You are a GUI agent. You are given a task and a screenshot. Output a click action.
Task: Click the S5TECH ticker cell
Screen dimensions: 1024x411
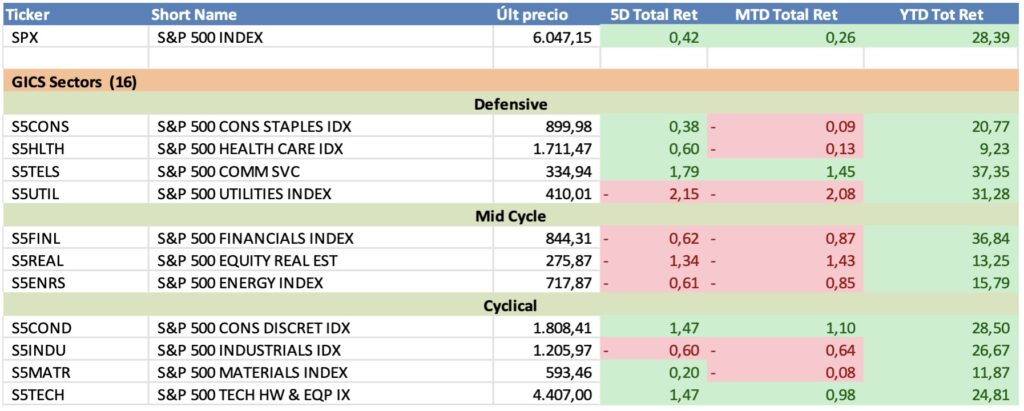point(40,396)
